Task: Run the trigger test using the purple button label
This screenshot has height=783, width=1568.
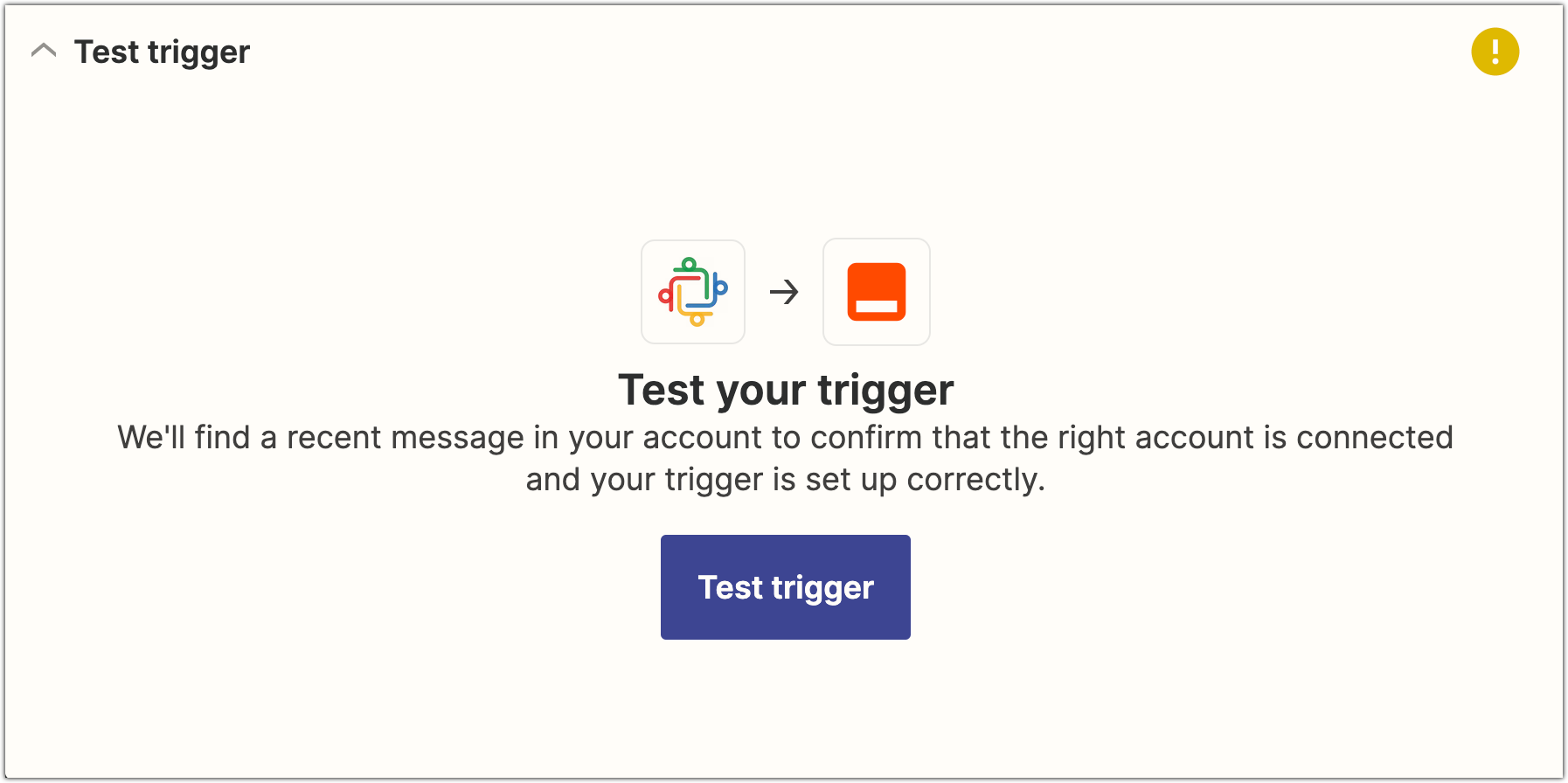Action: tap(785, 587)
